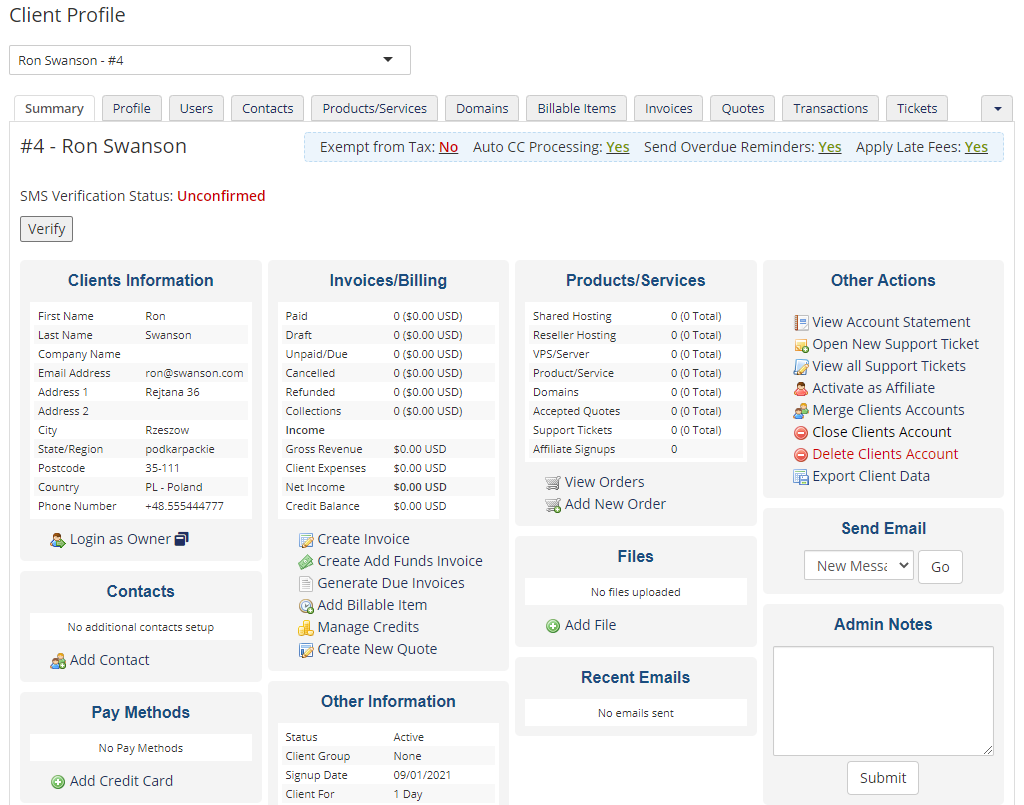Image resolution: width=1024 pixels, height=805 pixels.
Task: Click the Add Contact link
Action: coord(109,661)
